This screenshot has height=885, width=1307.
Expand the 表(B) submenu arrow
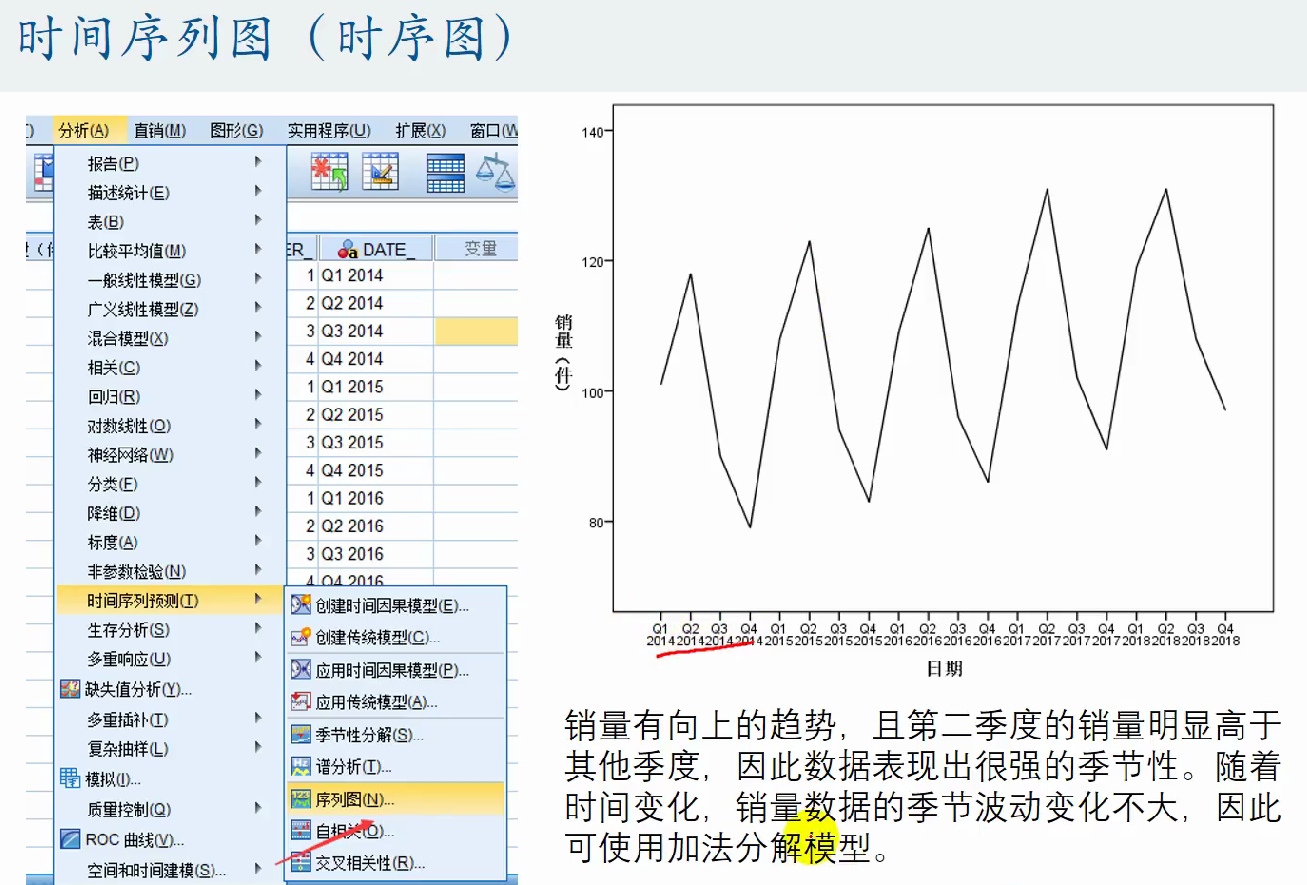click(x=259, y=220)
